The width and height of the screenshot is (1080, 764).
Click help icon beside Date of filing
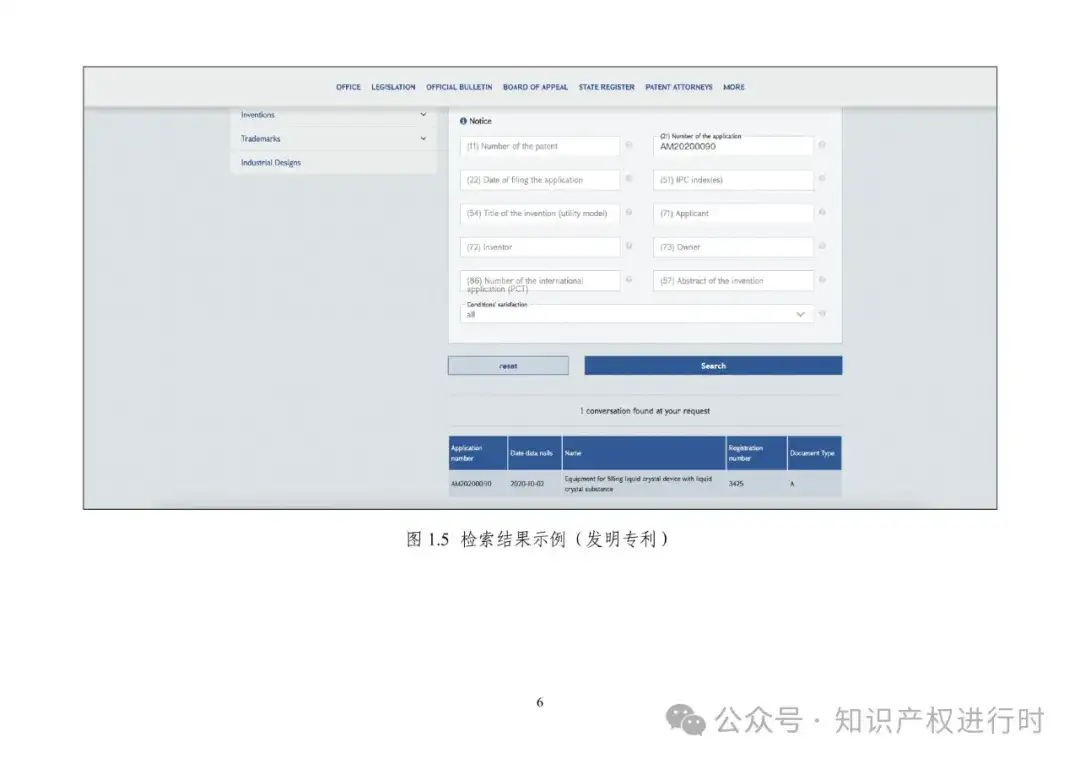point(629,178)
